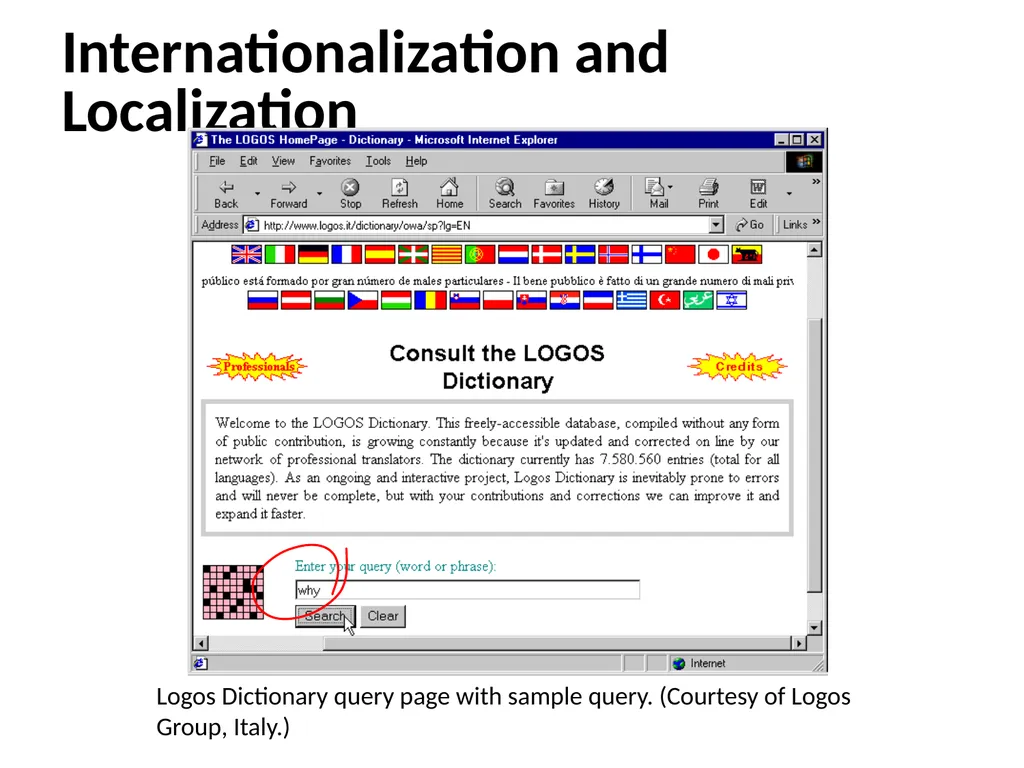
Task: Select the green Arabic script flag
Action: pos(698,300)
